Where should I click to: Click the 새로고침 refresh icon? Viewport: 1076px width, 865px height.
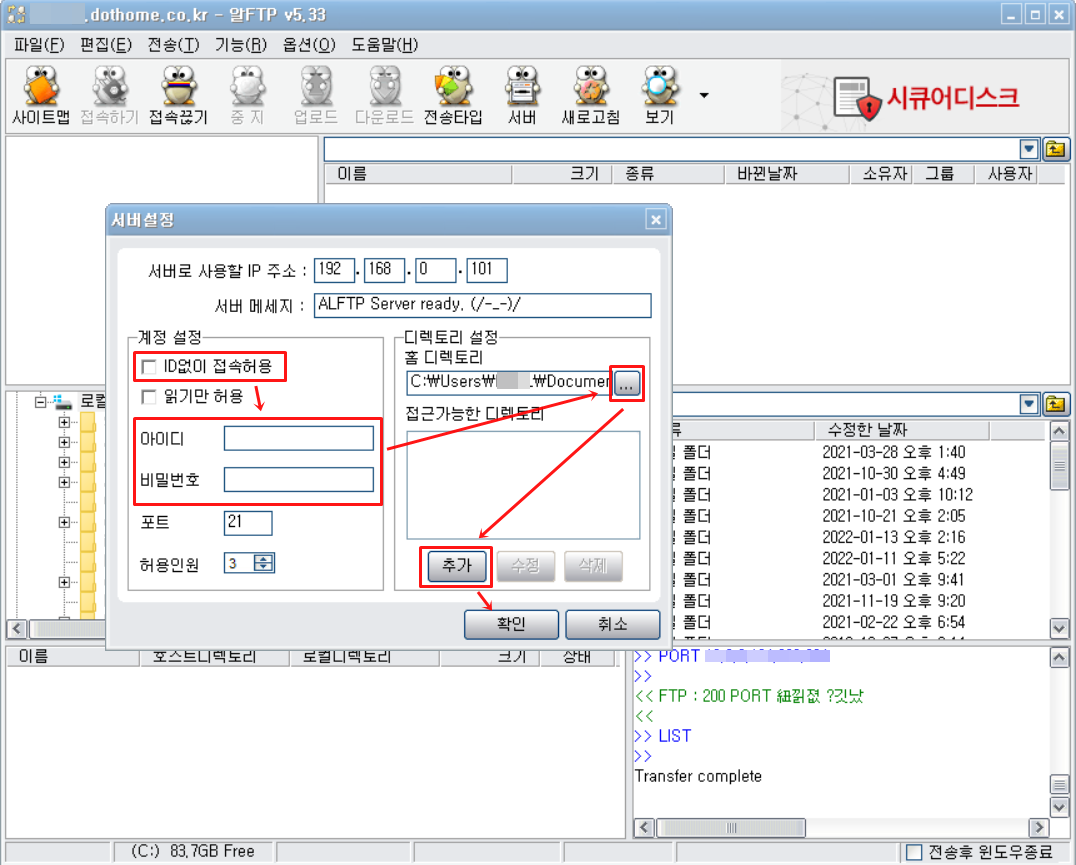(591, 95)
